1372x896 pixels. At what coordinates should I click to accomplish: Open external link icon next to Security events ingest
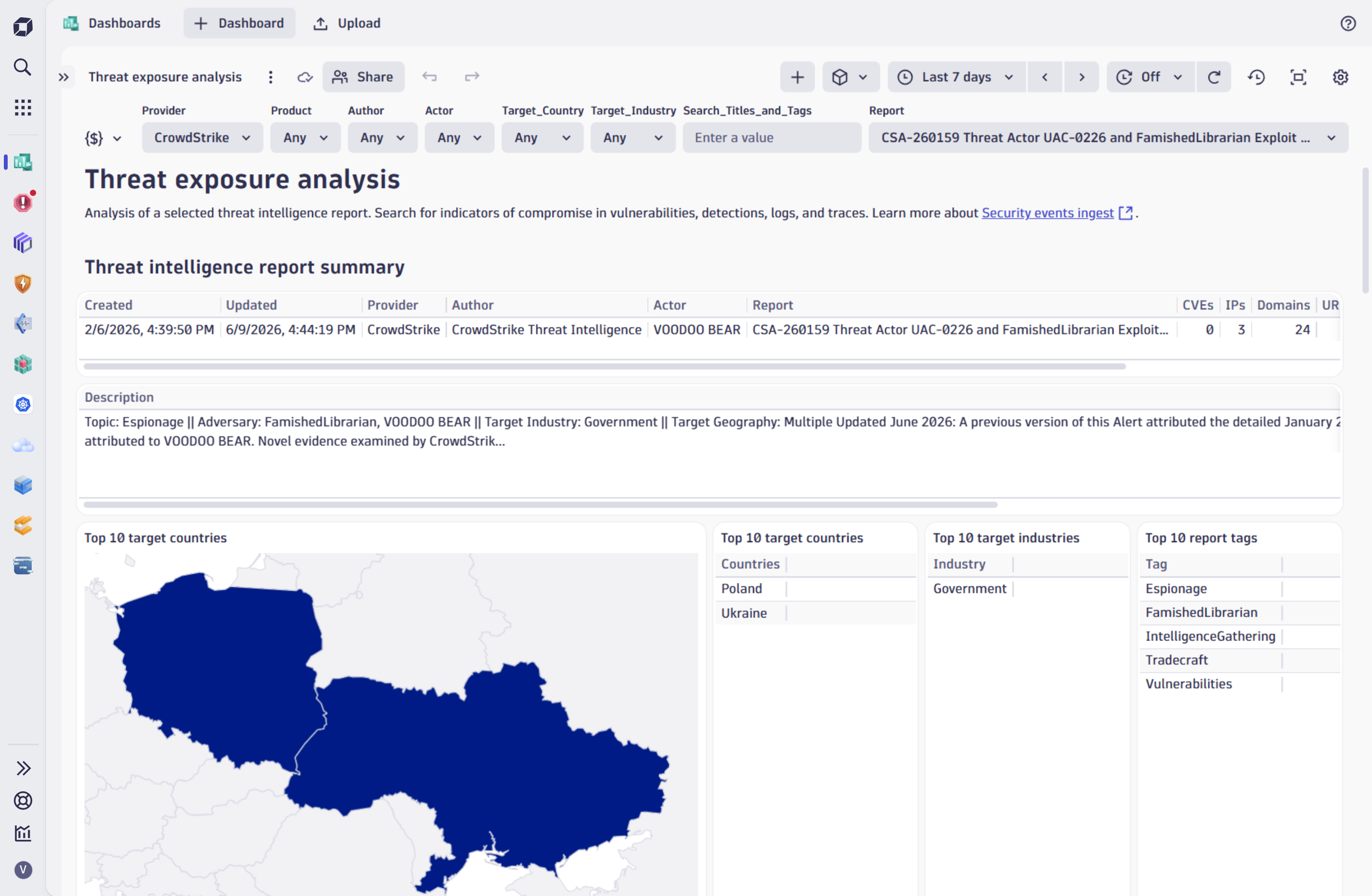(1125, 213)
